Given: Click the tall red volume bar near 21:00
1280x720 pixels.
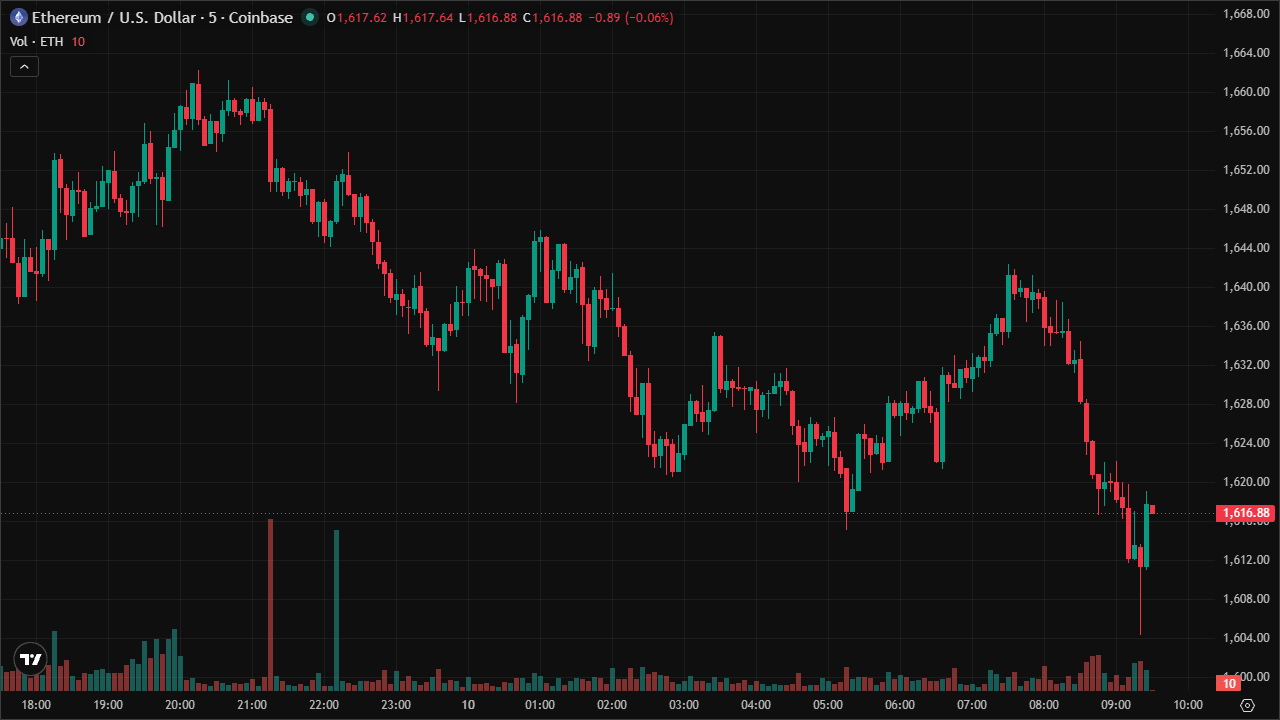Looking at the screenshot, I should tap(270, 605).
